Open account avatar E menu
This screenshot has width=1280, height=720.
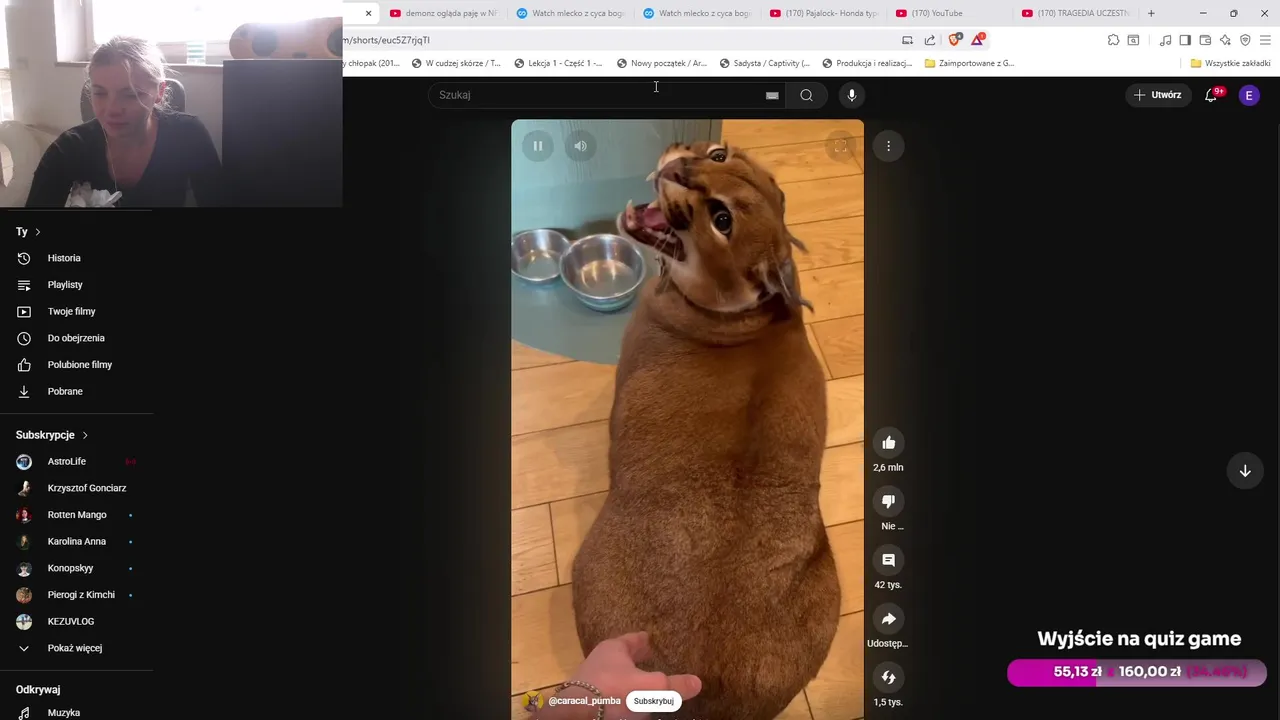pyautogui.click(x=1249, y=95)
